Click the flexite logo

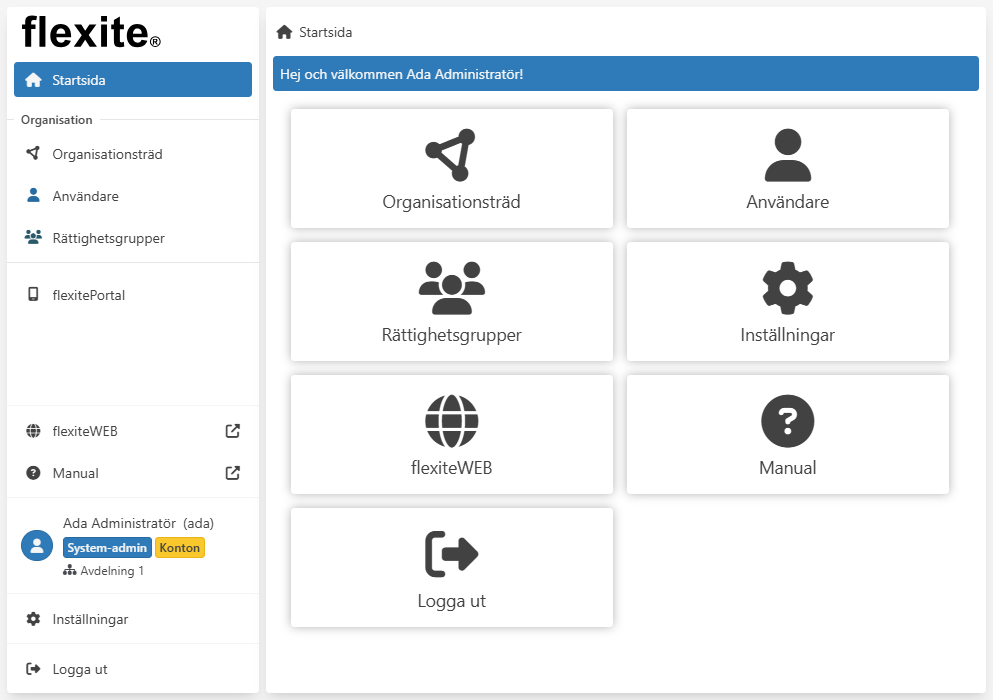point(91,32)
